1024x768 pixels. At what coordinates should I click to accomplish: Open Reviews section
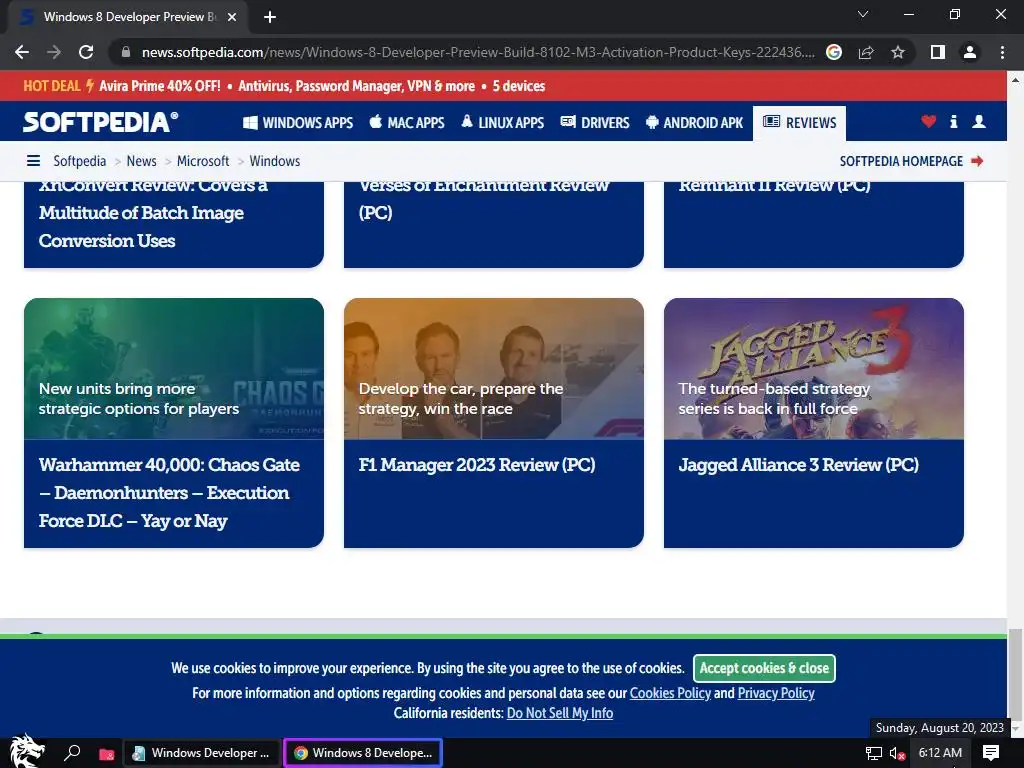799,123
